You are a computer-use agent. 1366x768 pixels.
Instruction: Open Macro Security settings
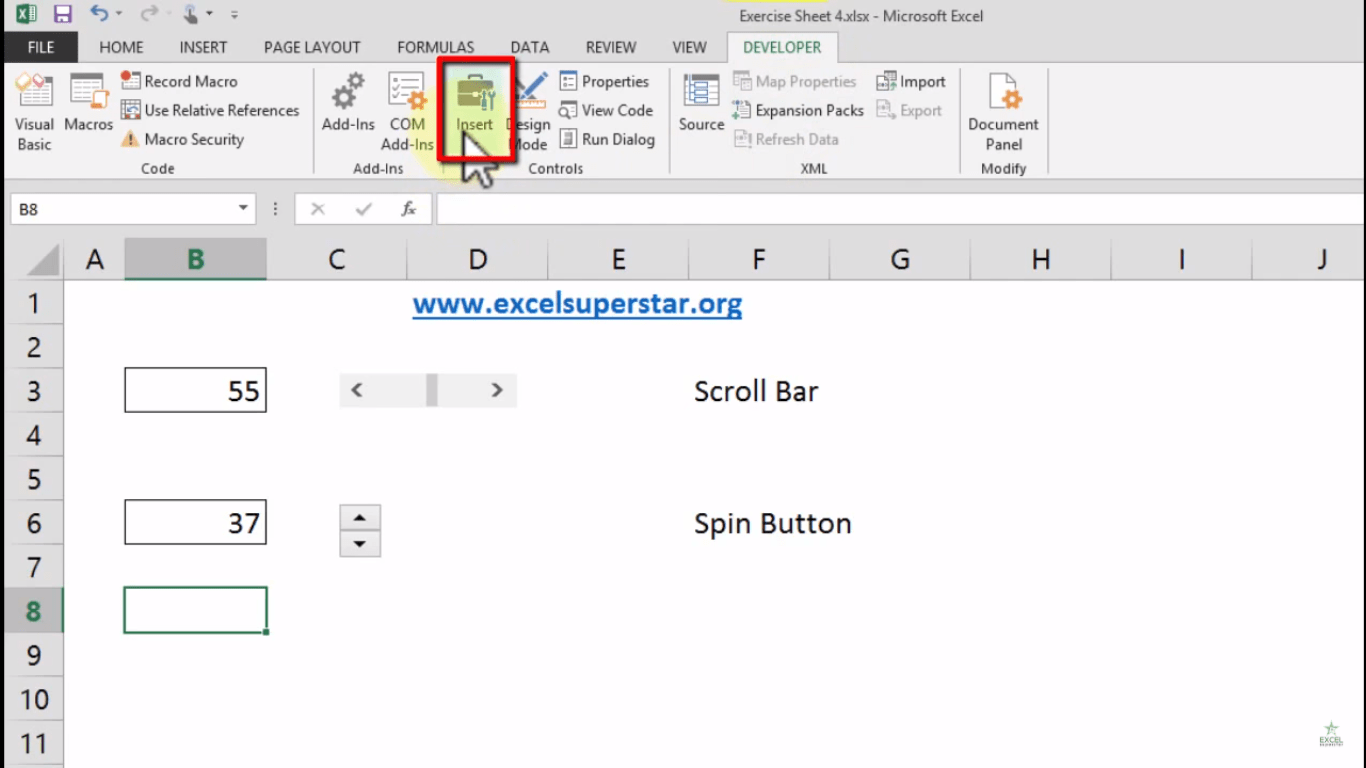(x=182, y=139)
